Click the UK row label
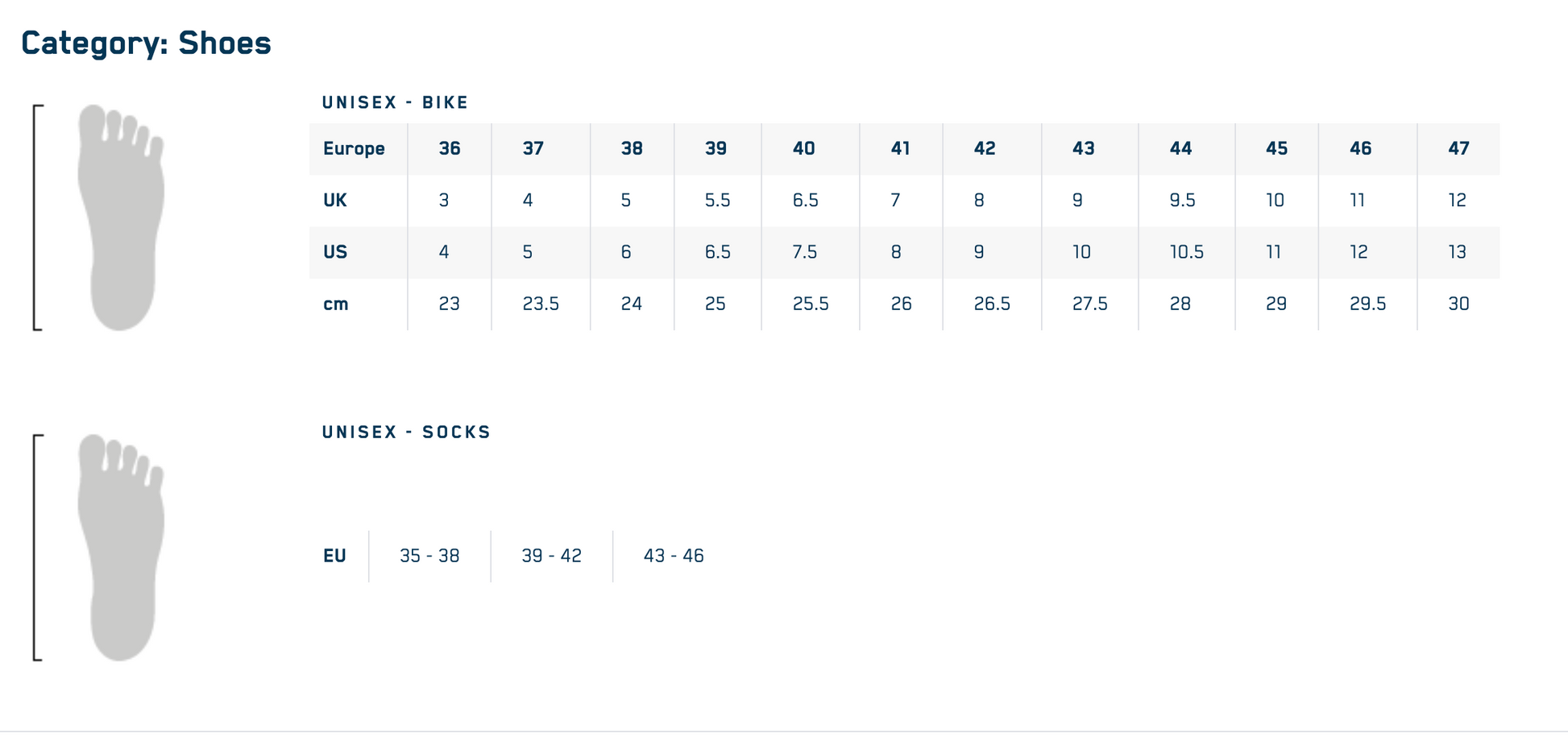 click(x=334, y=201)
